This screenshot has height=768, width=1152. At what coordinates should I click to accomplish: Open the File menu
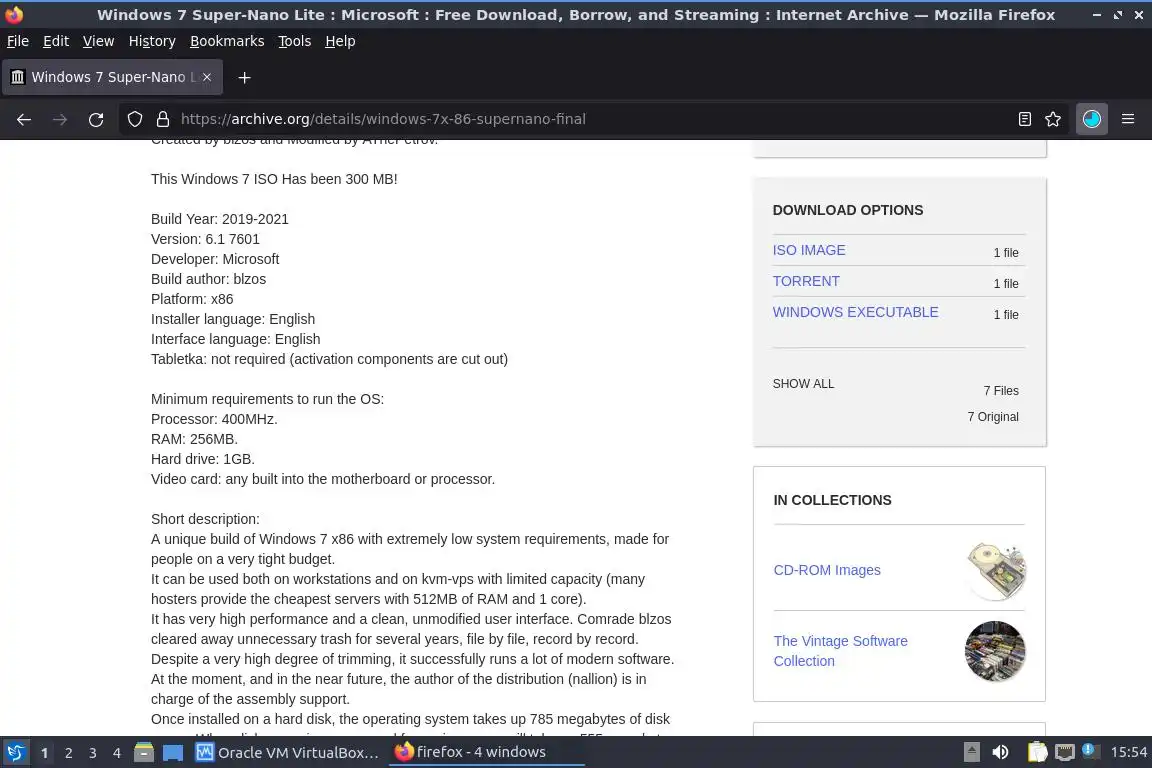click(18, 41)
